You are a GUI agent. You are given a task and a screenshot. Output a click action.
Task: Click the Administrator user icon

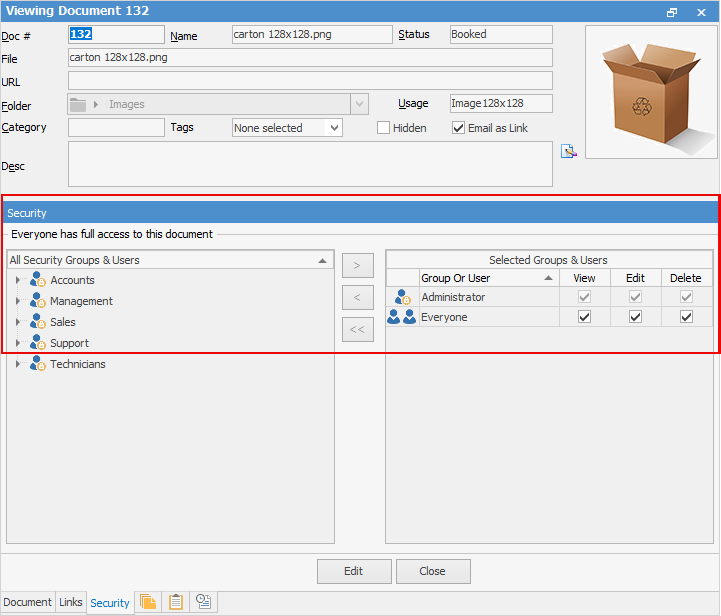pos(402,298)
